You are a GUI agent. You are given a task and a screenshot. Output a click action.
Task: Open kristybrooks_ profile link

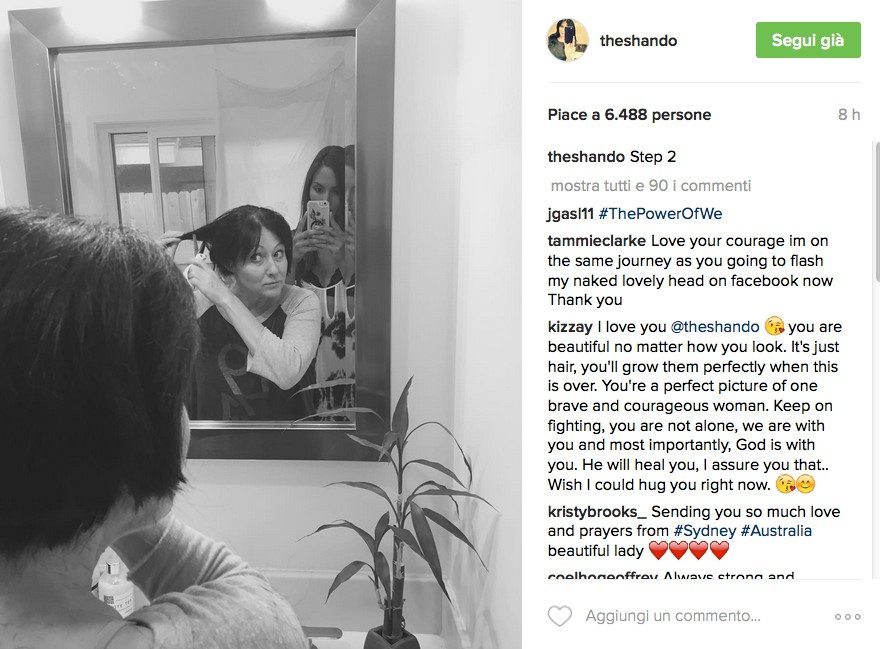pyautogui.click(x=597, y=511)
